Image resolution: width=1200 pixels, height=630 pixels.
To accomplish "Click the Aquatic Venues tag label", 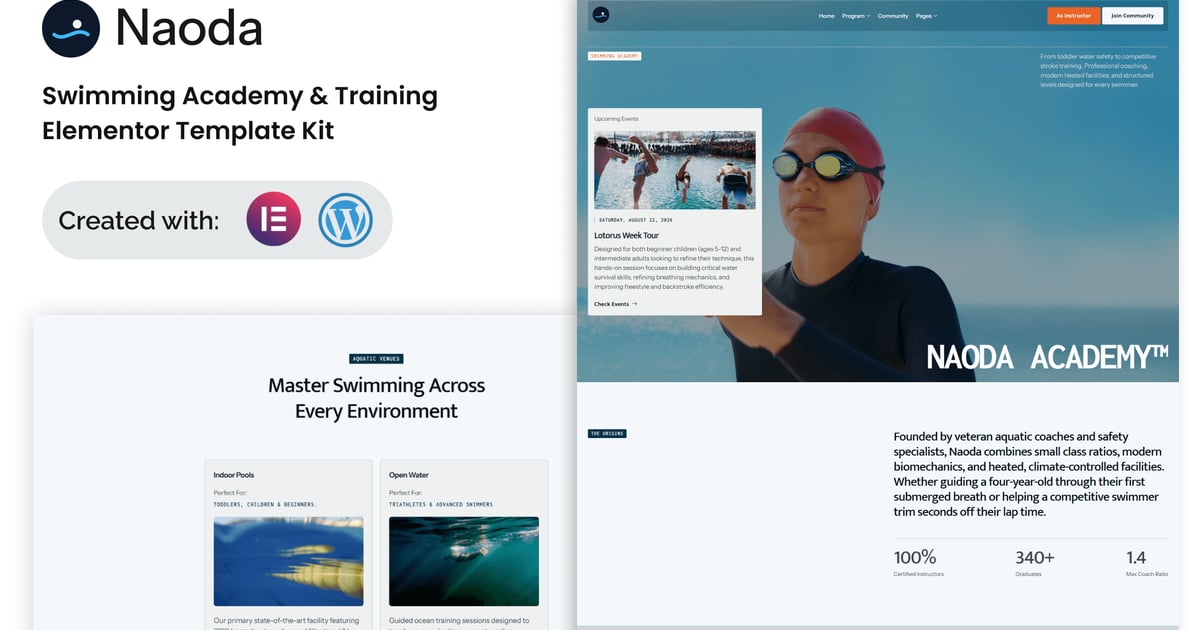I will tap(376, 359).
